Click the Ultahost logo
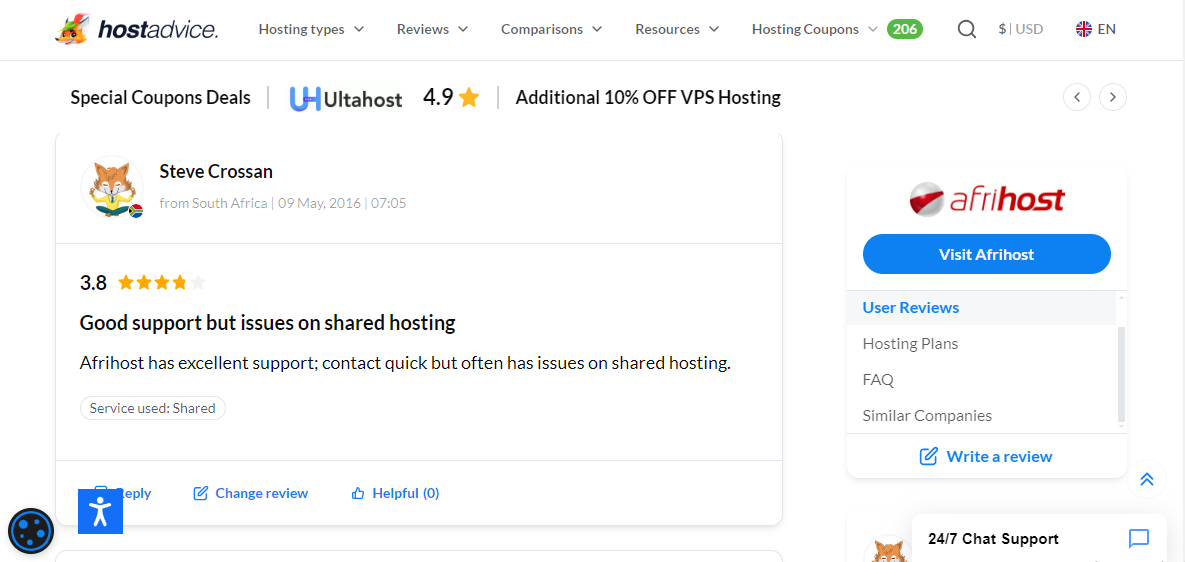Image resolution: width=1185 pixels, height=562 pixels. point(346,98)
